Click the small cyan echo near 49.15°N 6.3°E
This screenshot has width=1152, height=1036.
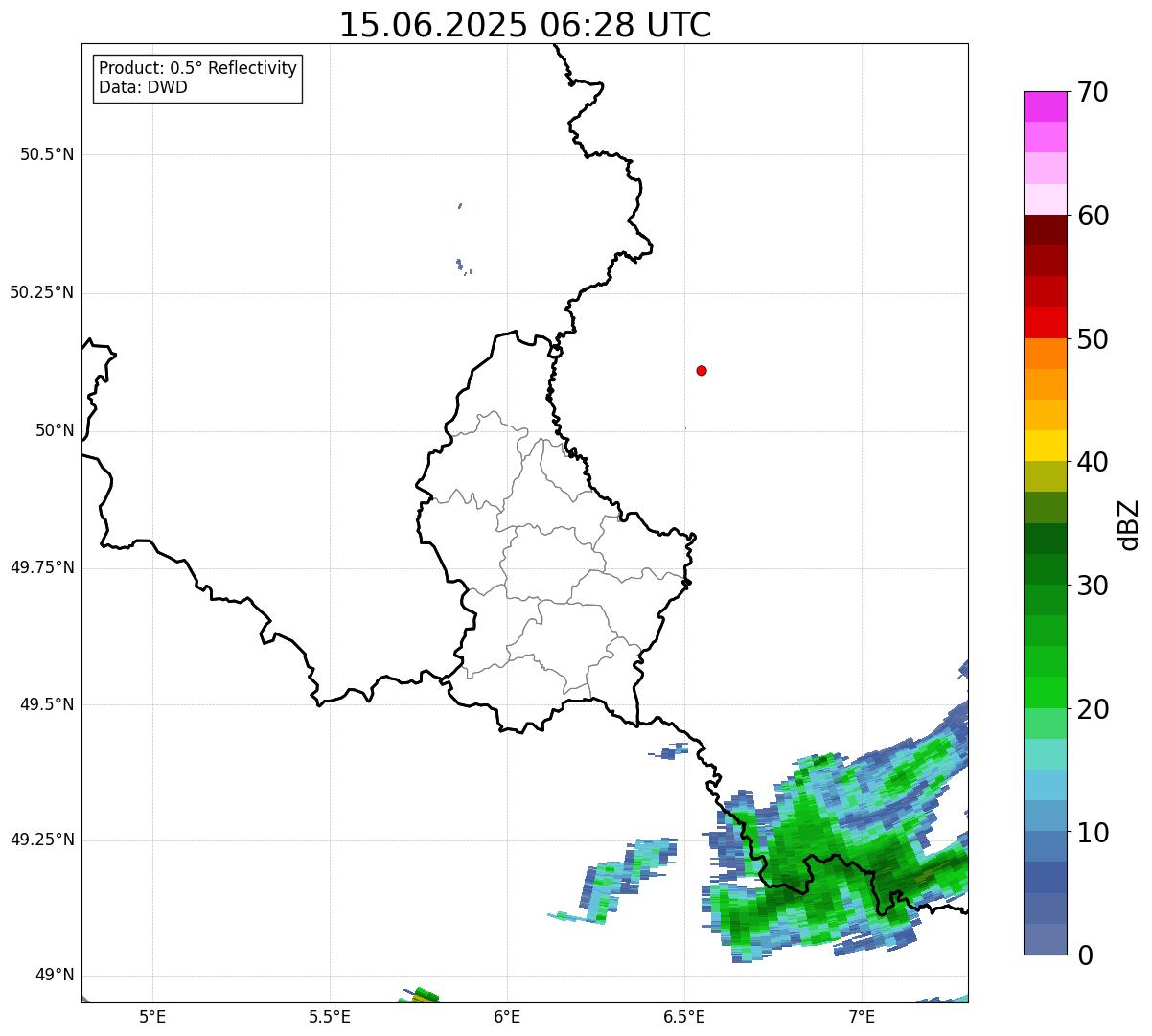tap(613, 882)
